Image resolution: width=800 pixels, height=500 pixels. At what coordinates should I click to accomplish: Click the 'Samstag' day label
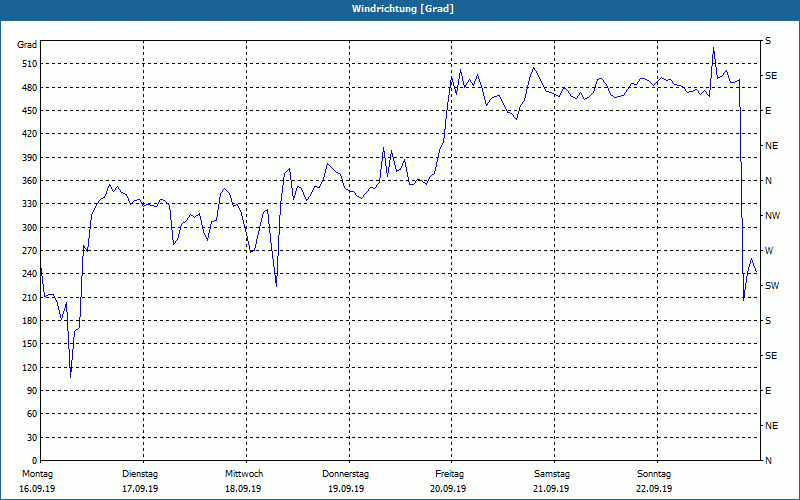tap(552, 474)
